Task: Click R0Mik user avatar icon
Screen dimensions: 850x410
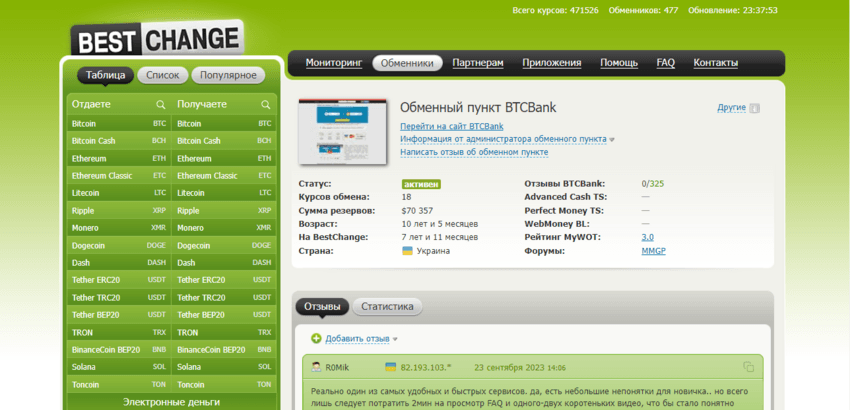Action: (316, 367)
